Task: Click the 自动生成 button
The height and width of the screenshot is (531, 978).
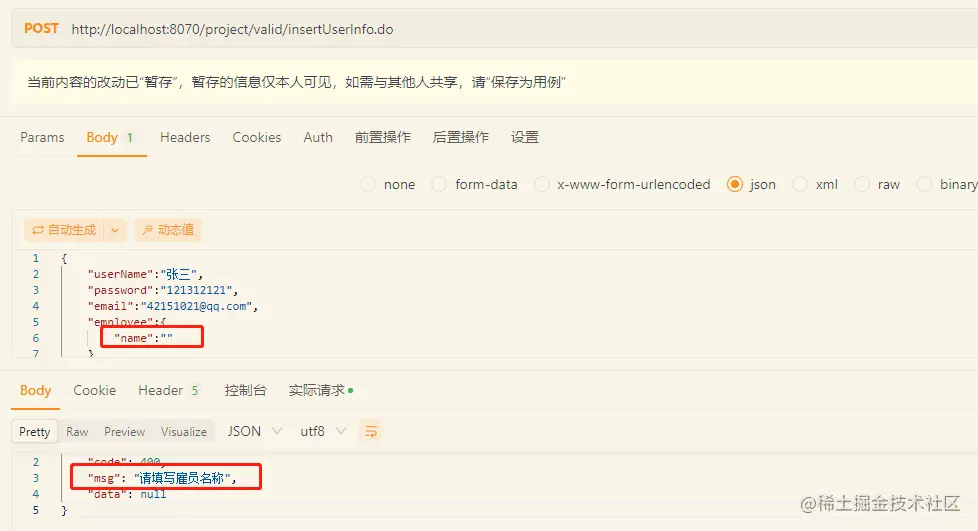Action: (64, 230)
